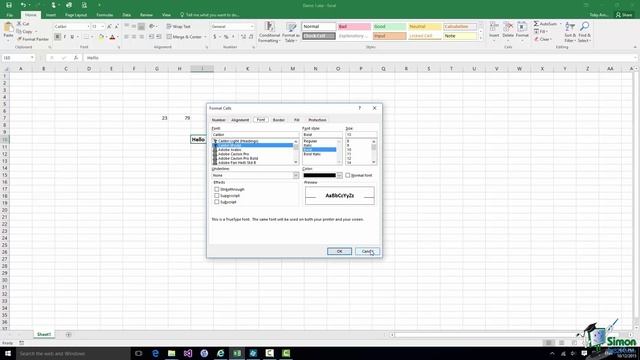Click the Clear eraser icon
Viewport: 640px width, 360px height.
pos(536,39)
